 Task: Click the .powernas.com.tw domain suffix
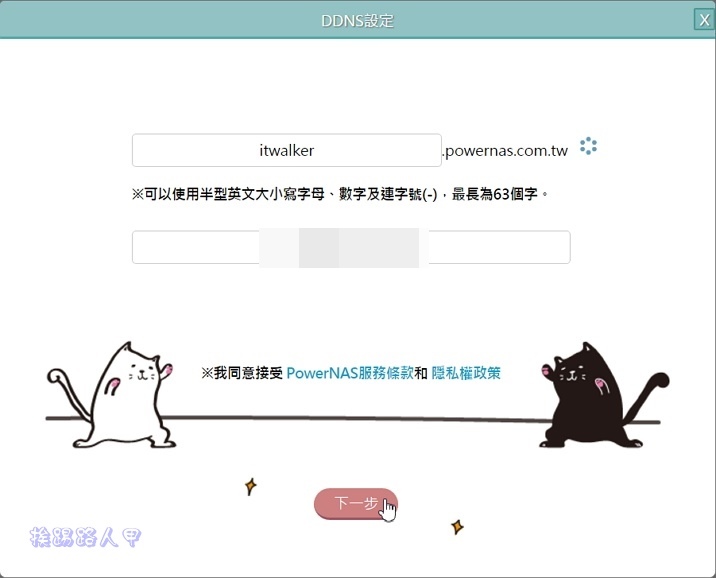pyautogui.click(x=505, y=151)
